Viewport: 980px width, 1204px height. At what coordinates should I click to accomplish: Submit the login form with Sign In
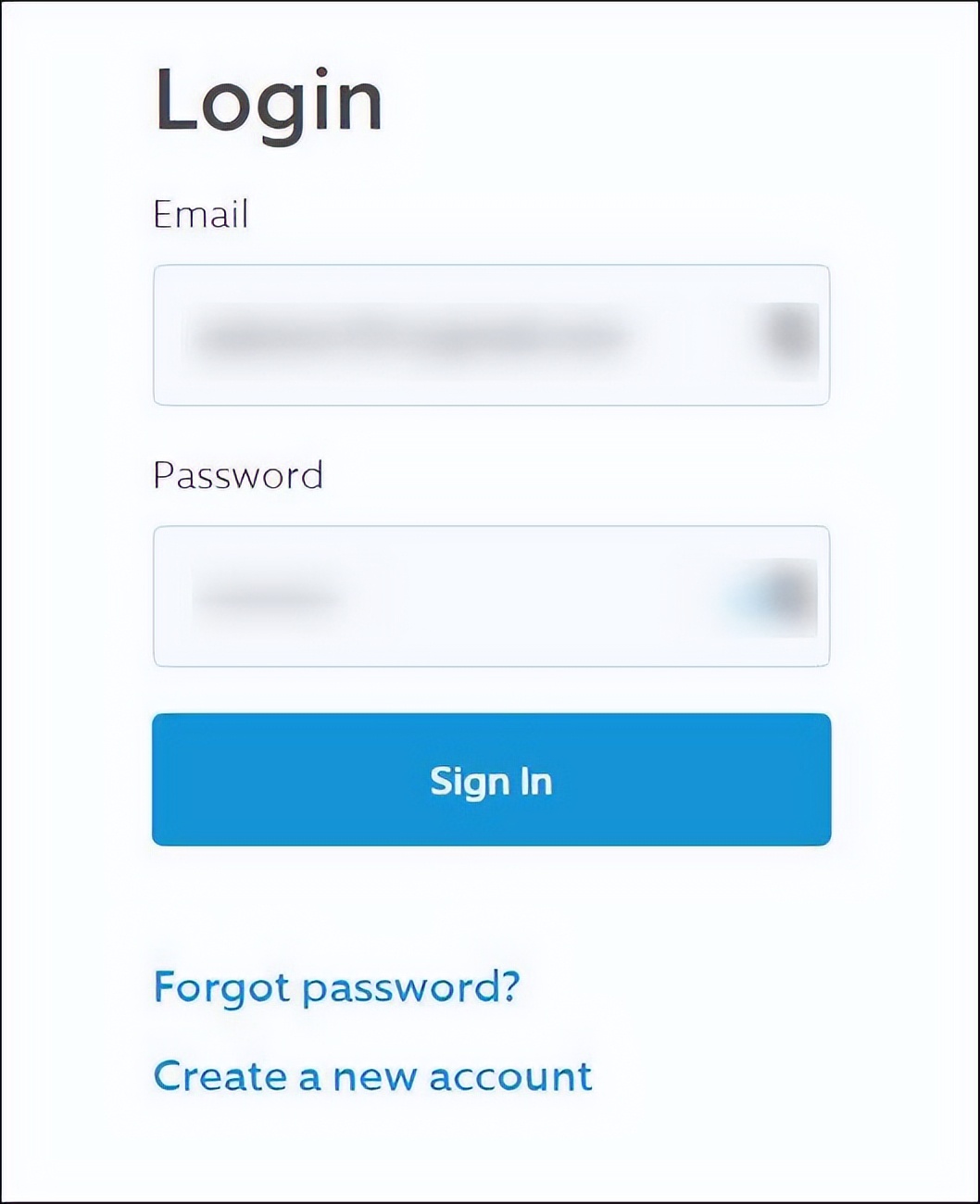[491, 779]
